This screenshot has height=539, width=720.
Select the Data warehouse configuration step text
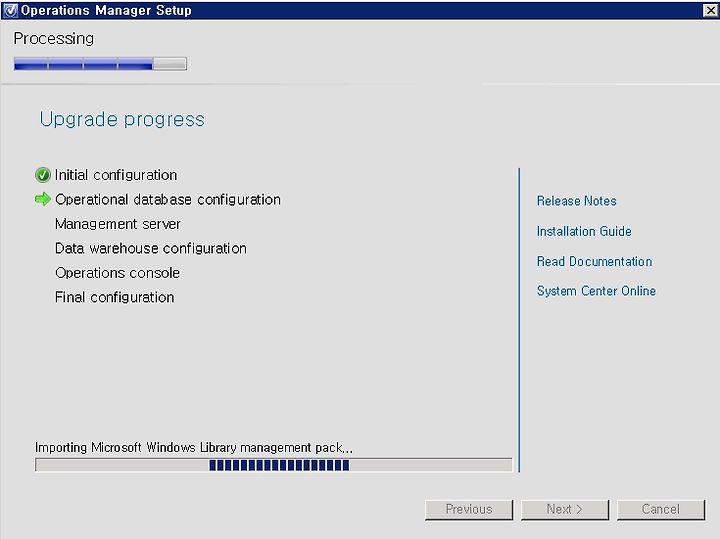151,248
